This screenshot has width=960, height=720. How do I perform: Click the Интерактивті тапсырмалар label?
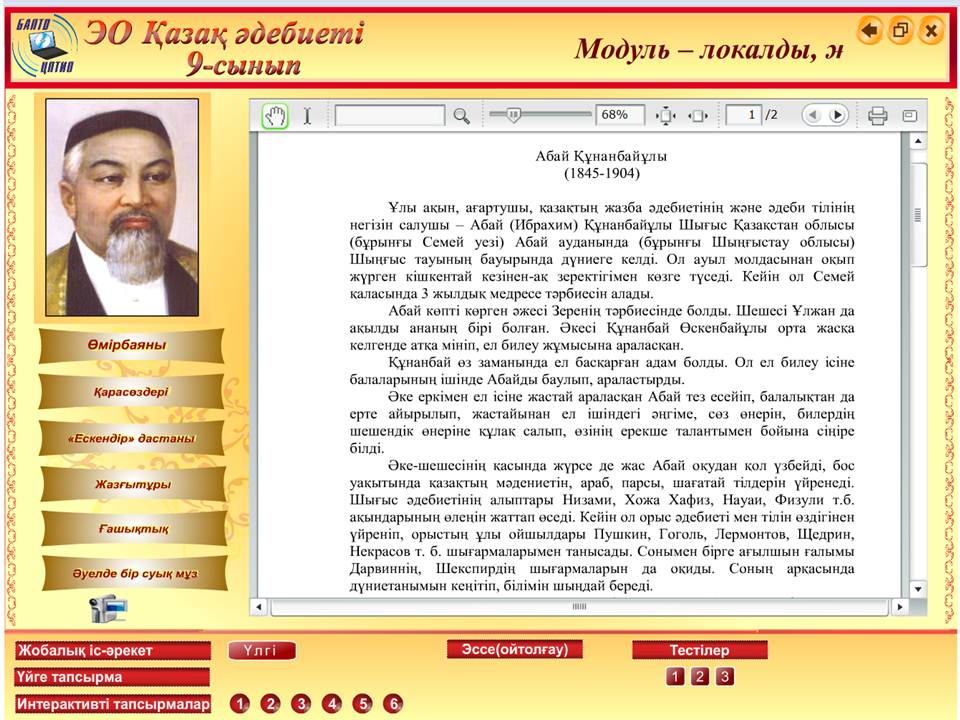113,704
